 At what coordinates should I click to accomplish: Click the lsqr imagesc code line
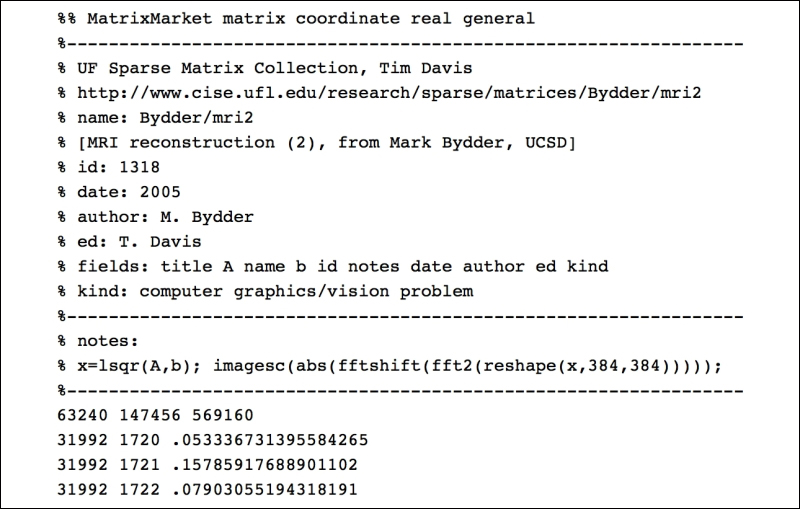390,366
